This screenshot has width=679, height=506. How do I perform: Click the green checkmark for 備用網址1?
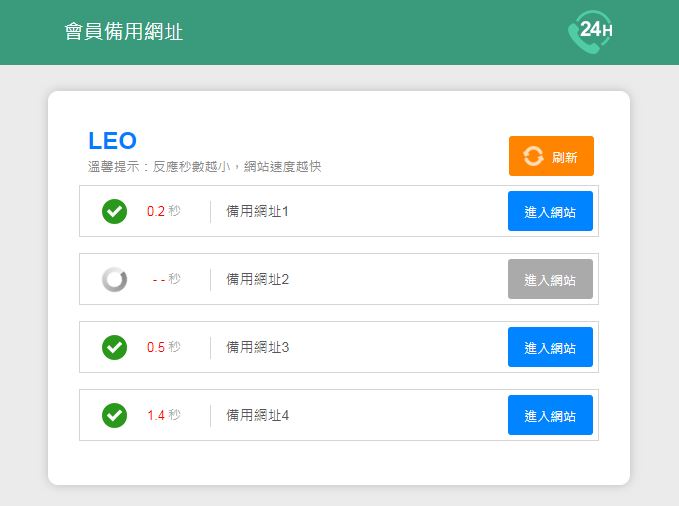pyautogui.click(x=115, y=211)
